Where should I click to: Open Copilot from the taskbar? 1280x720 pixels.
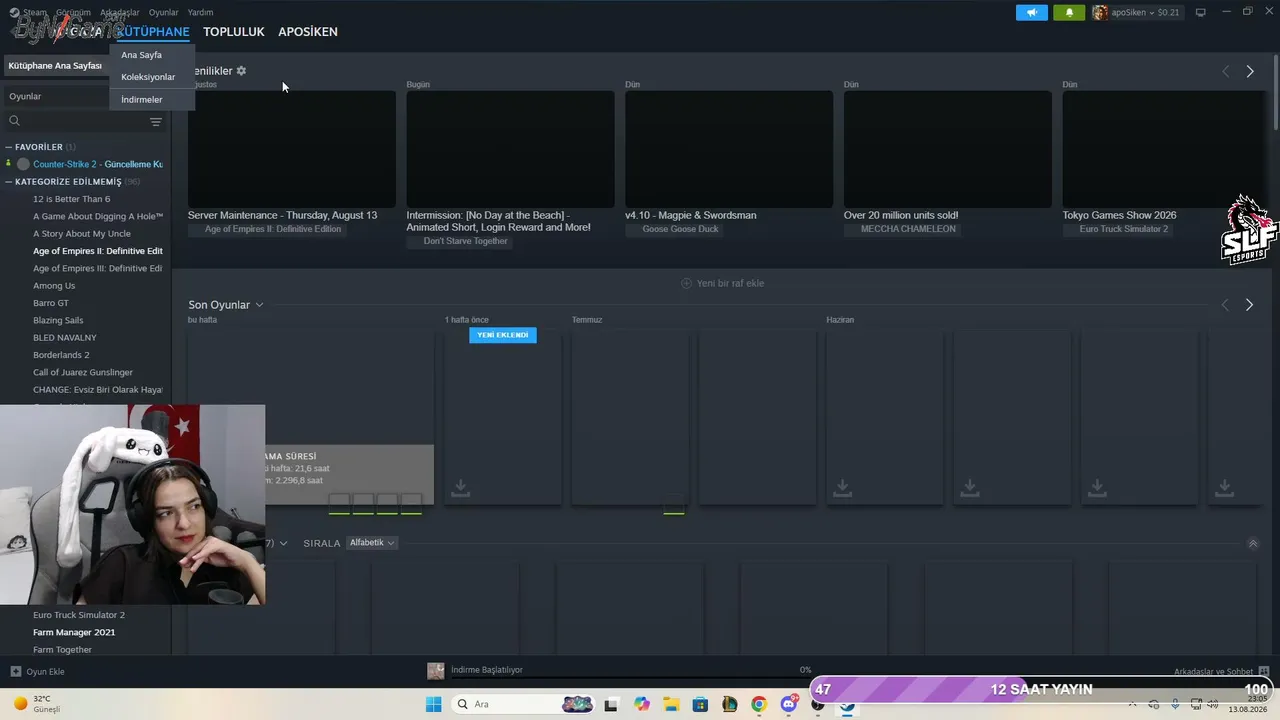click(x=642, y=704)
